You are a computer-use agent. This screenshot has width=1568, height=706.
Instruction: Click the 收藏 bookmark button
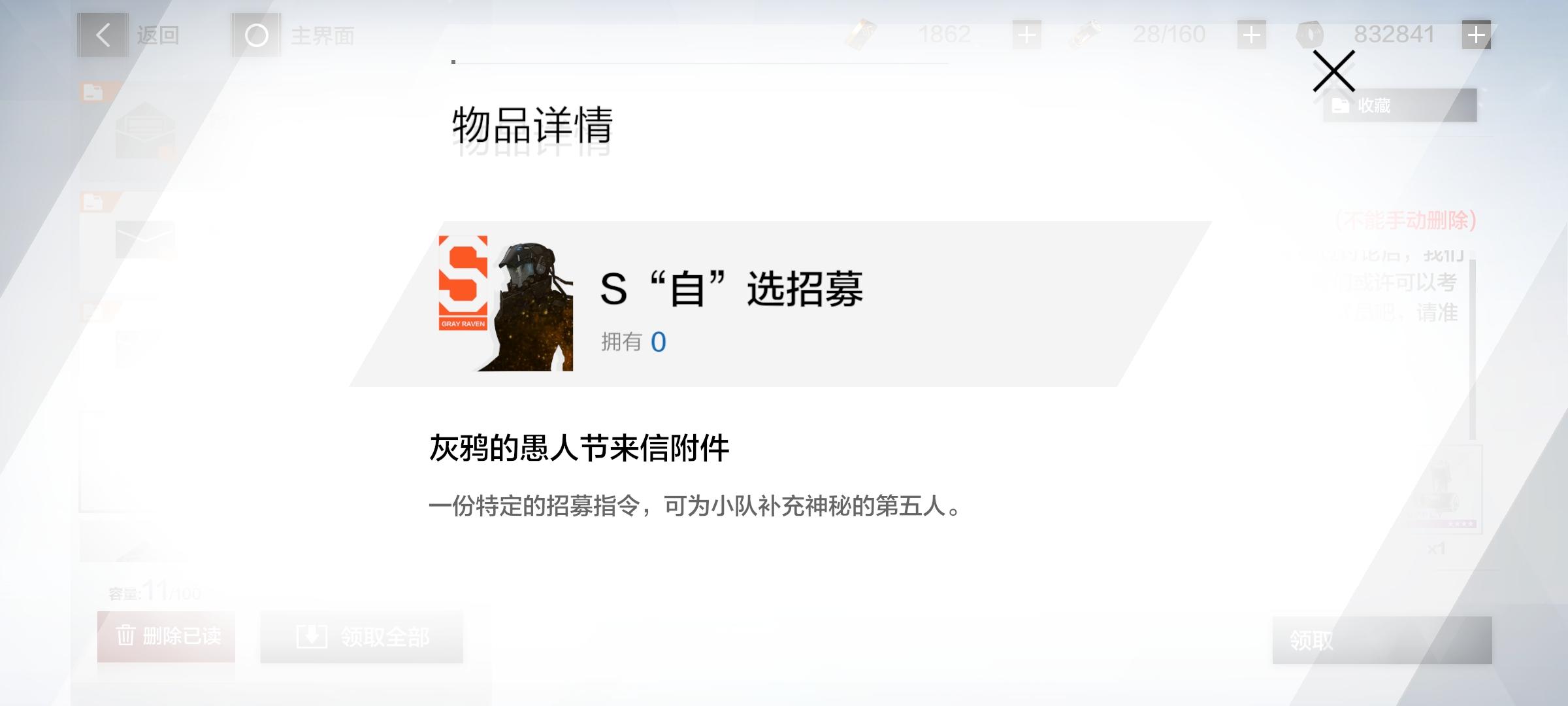1399,105
